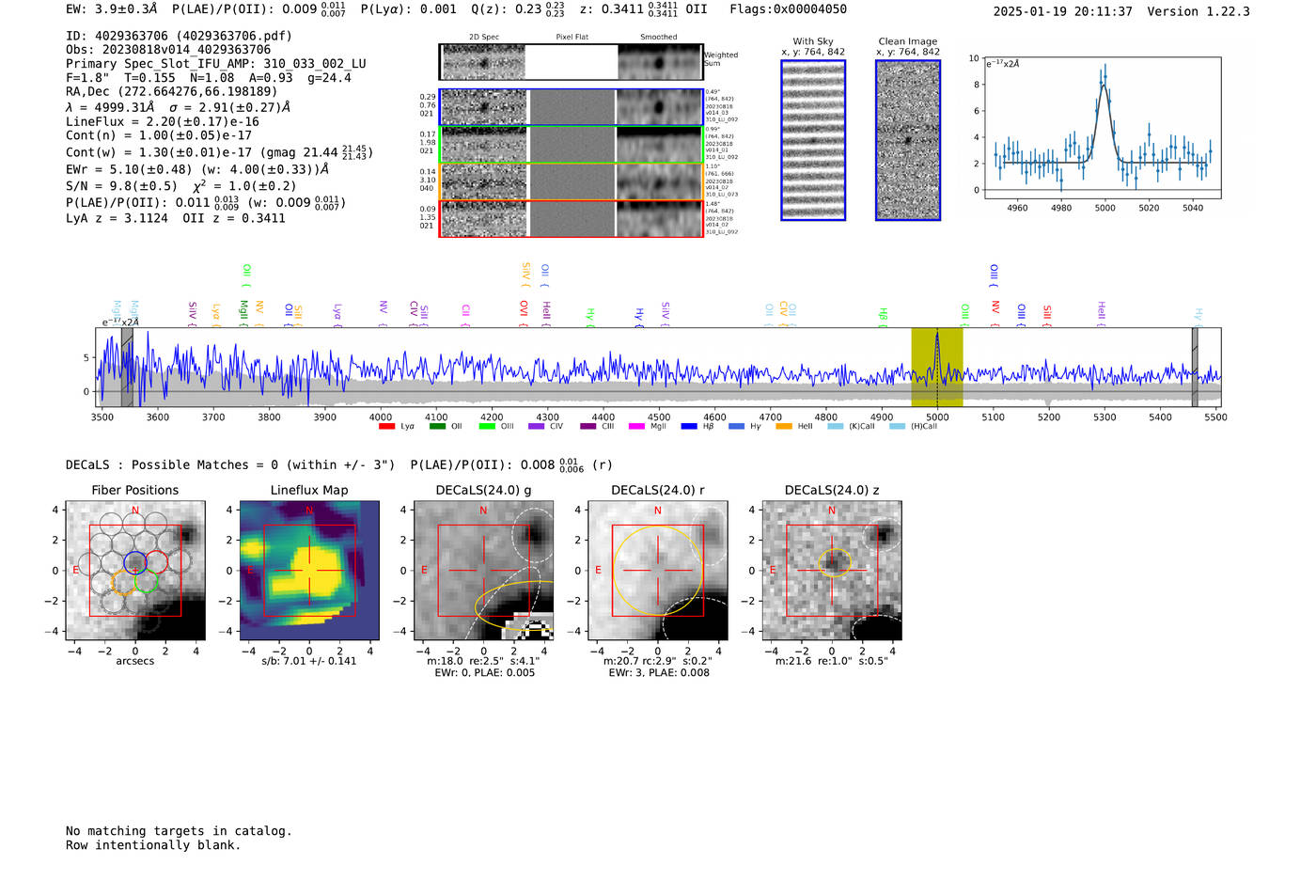1316x896 pixels.
Task: Open the DECaLS(24.0) z image
Action: (x=832, y=571)
